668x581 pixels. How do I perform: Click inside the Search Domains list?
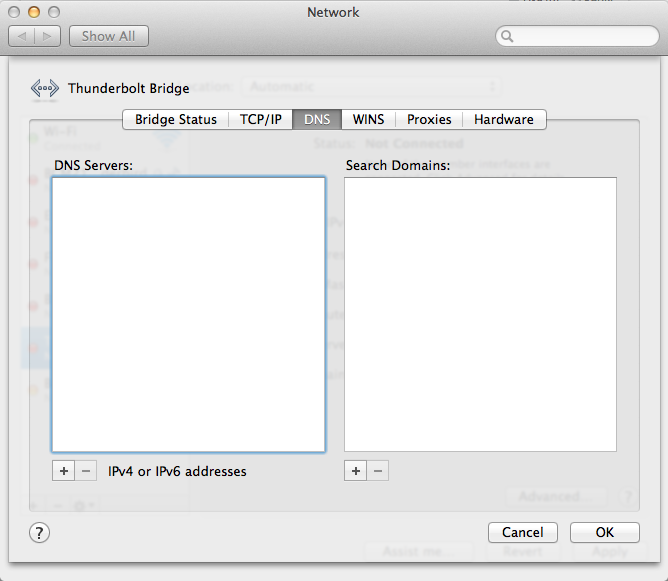click(480, 314)
